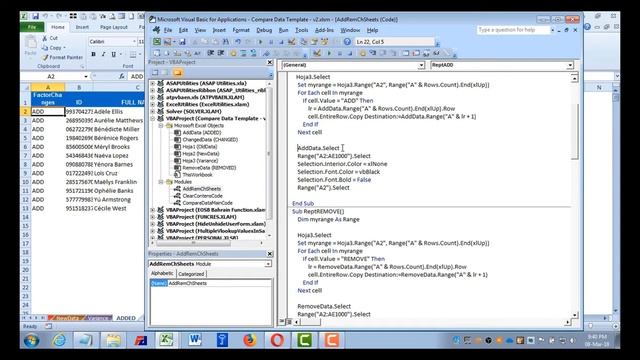Image resolution: width=640 pixels, height=360 pixels.
Task: Select ADDED sheet tab in Excel
Action: [126, 318]
